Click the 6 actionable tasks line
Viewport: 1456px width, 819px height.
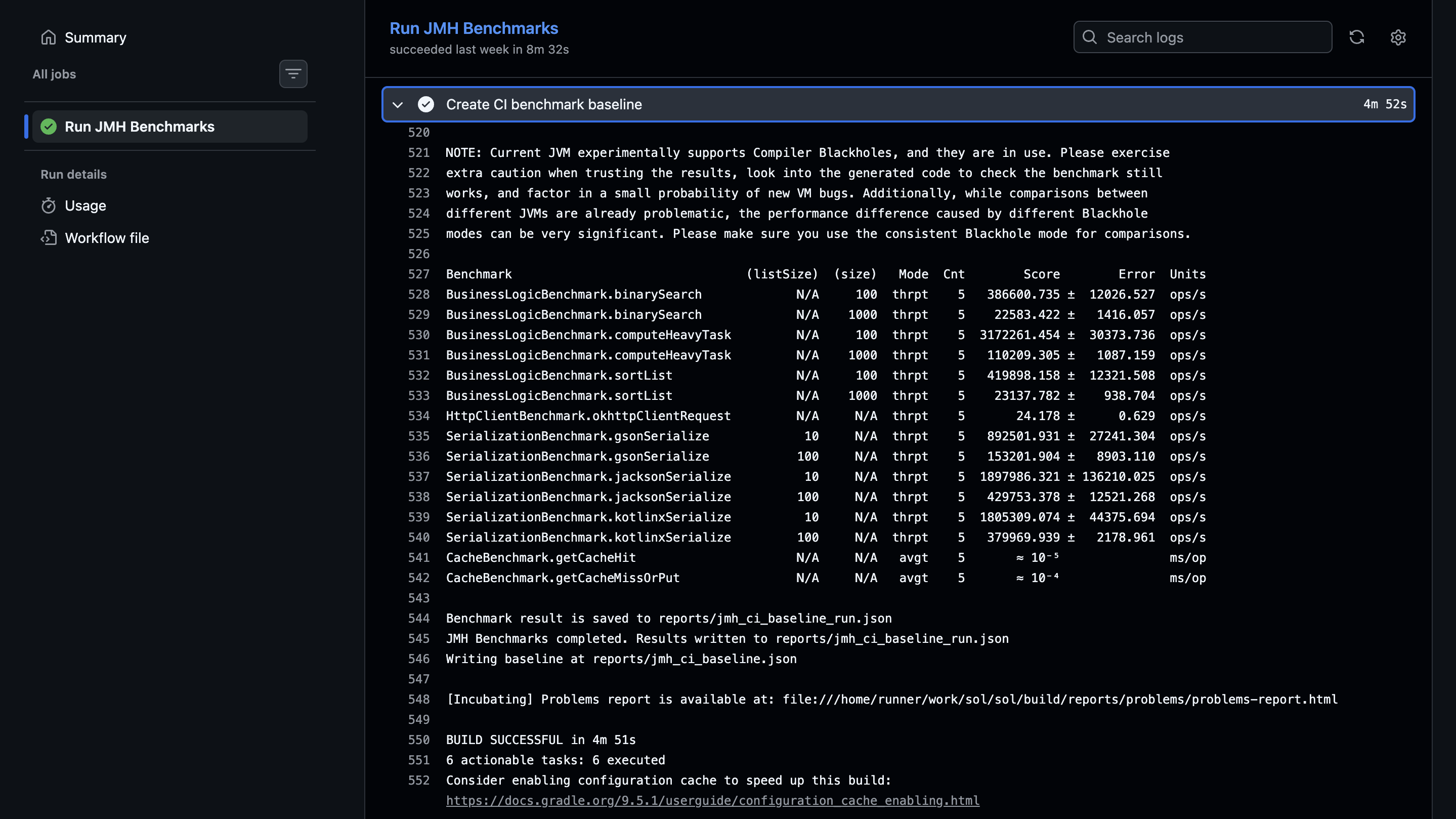(555, 760)
